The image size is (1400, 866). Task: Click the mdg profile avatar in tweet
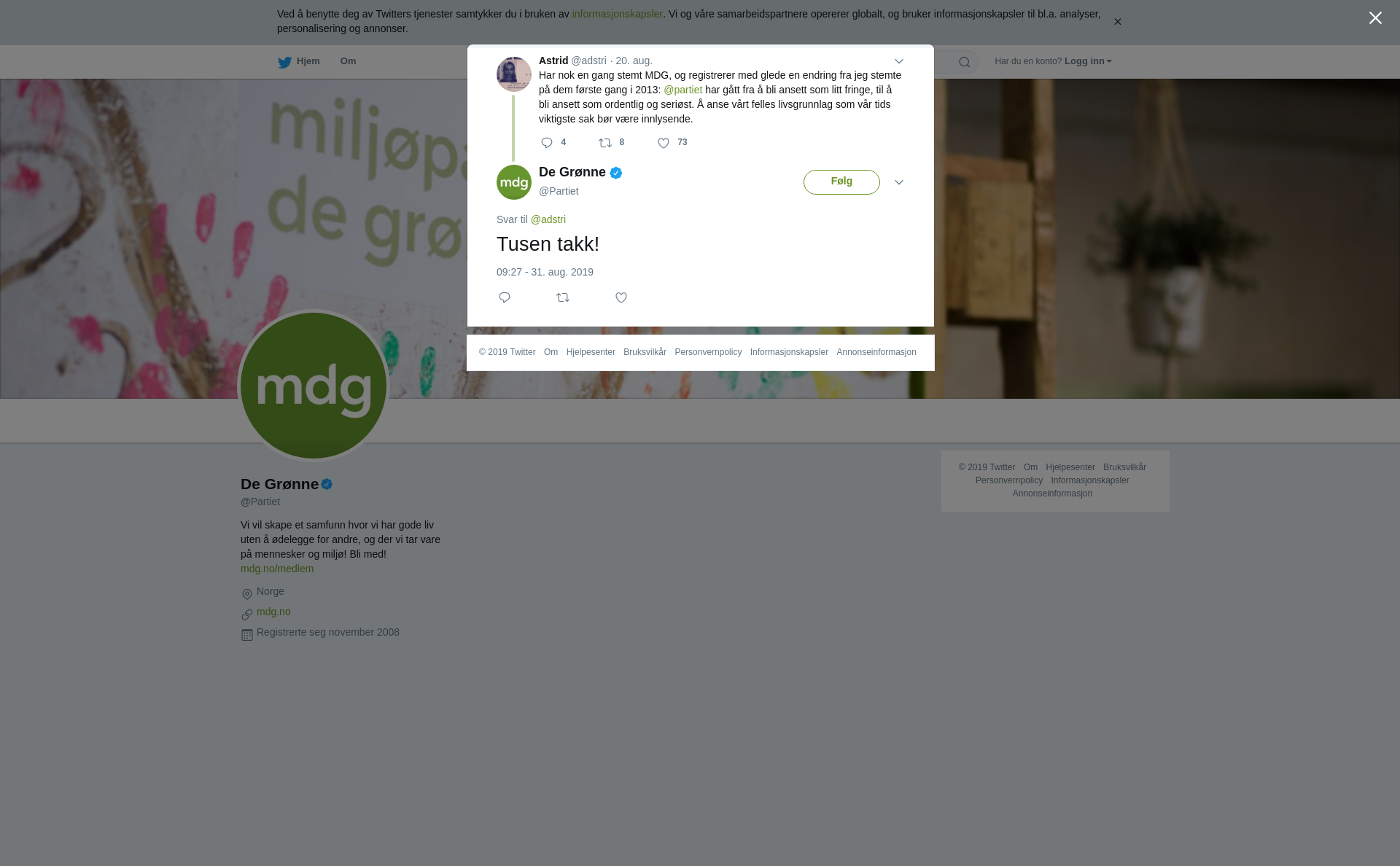coord(514,182)
